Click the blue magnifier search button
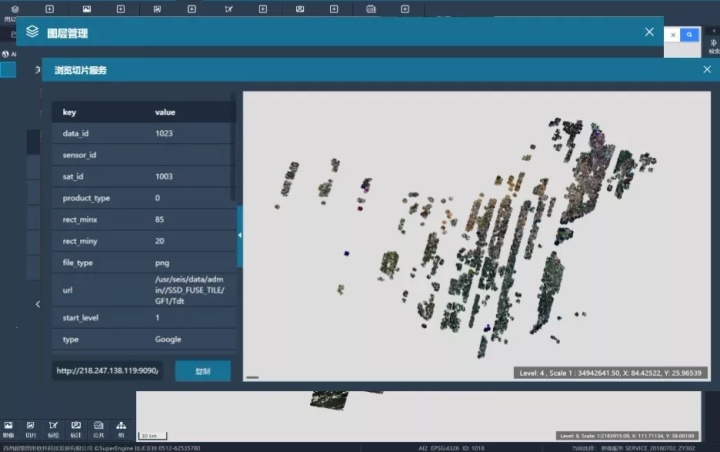The width and height of the screenshot is (720, 452). (x=689, y=34)
